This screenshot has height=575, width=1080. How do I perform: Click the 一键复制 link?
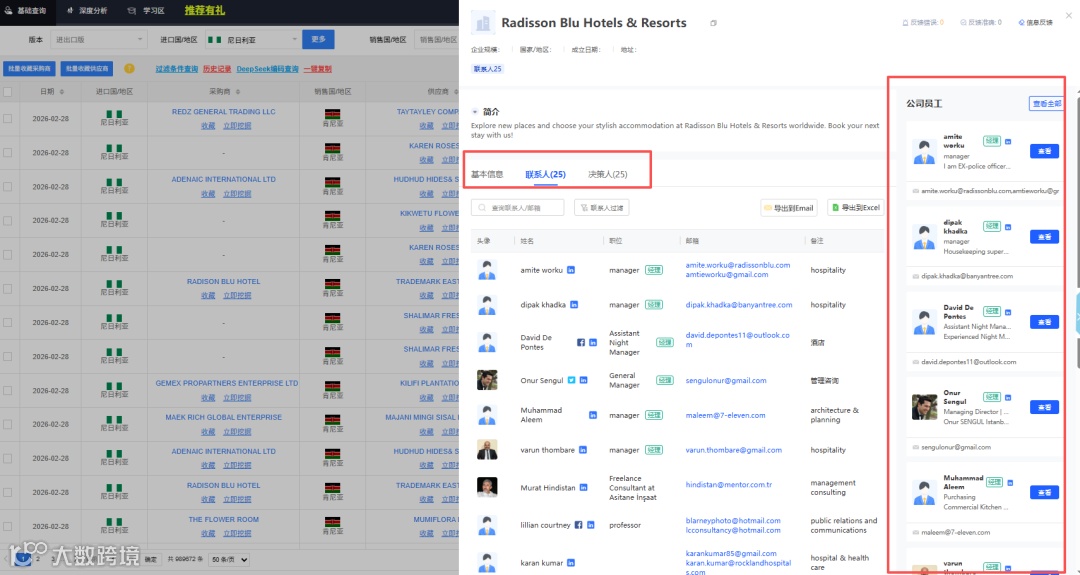[318, 69]
